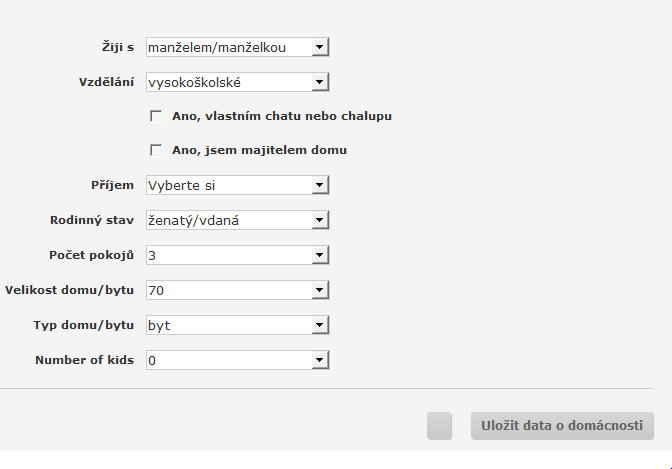
Task: Enable the jsem majitelem domu checkbox
Action: [x=156, y=150]
